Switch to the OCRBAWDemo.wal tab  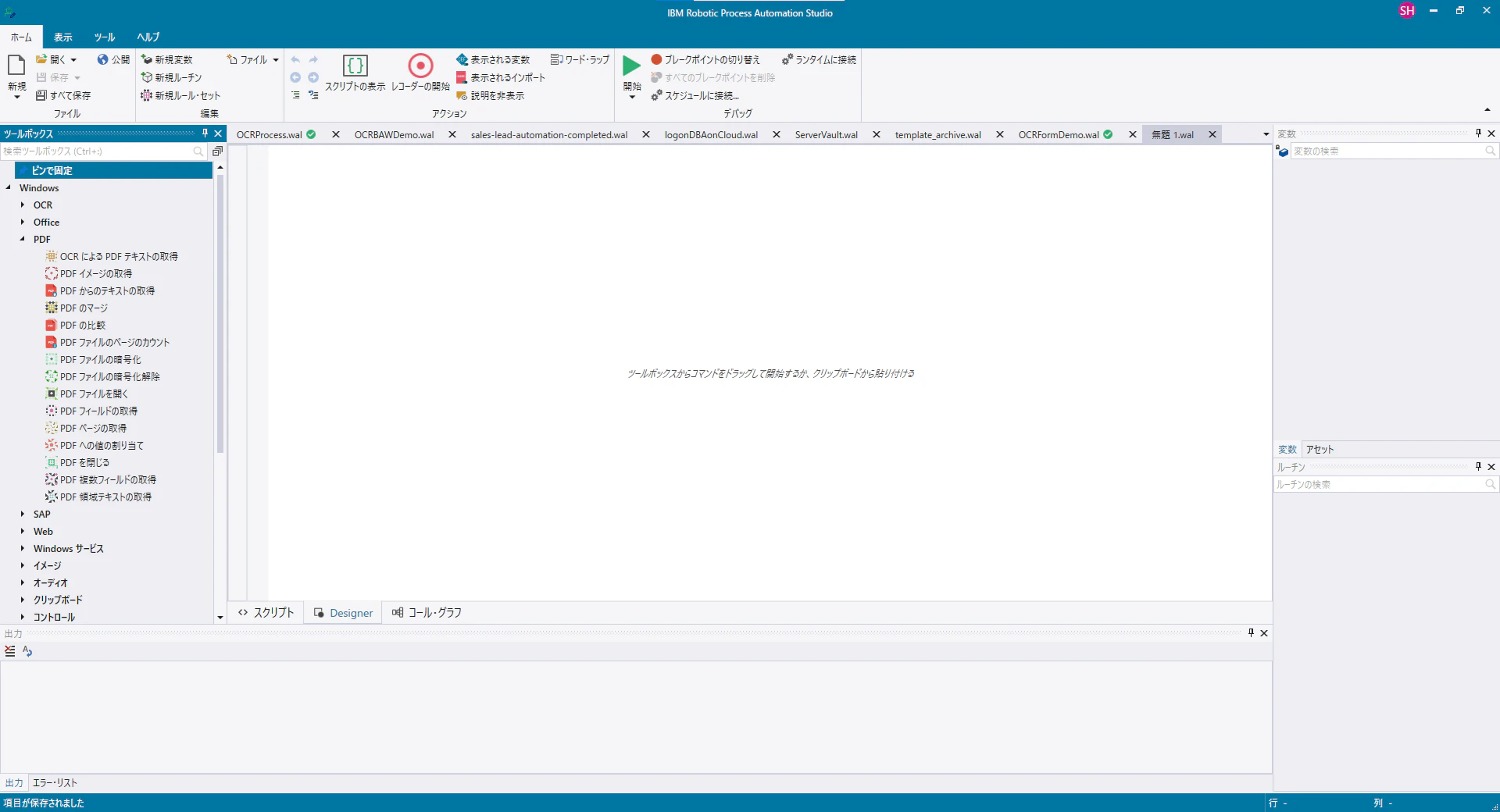click(395, 135)
